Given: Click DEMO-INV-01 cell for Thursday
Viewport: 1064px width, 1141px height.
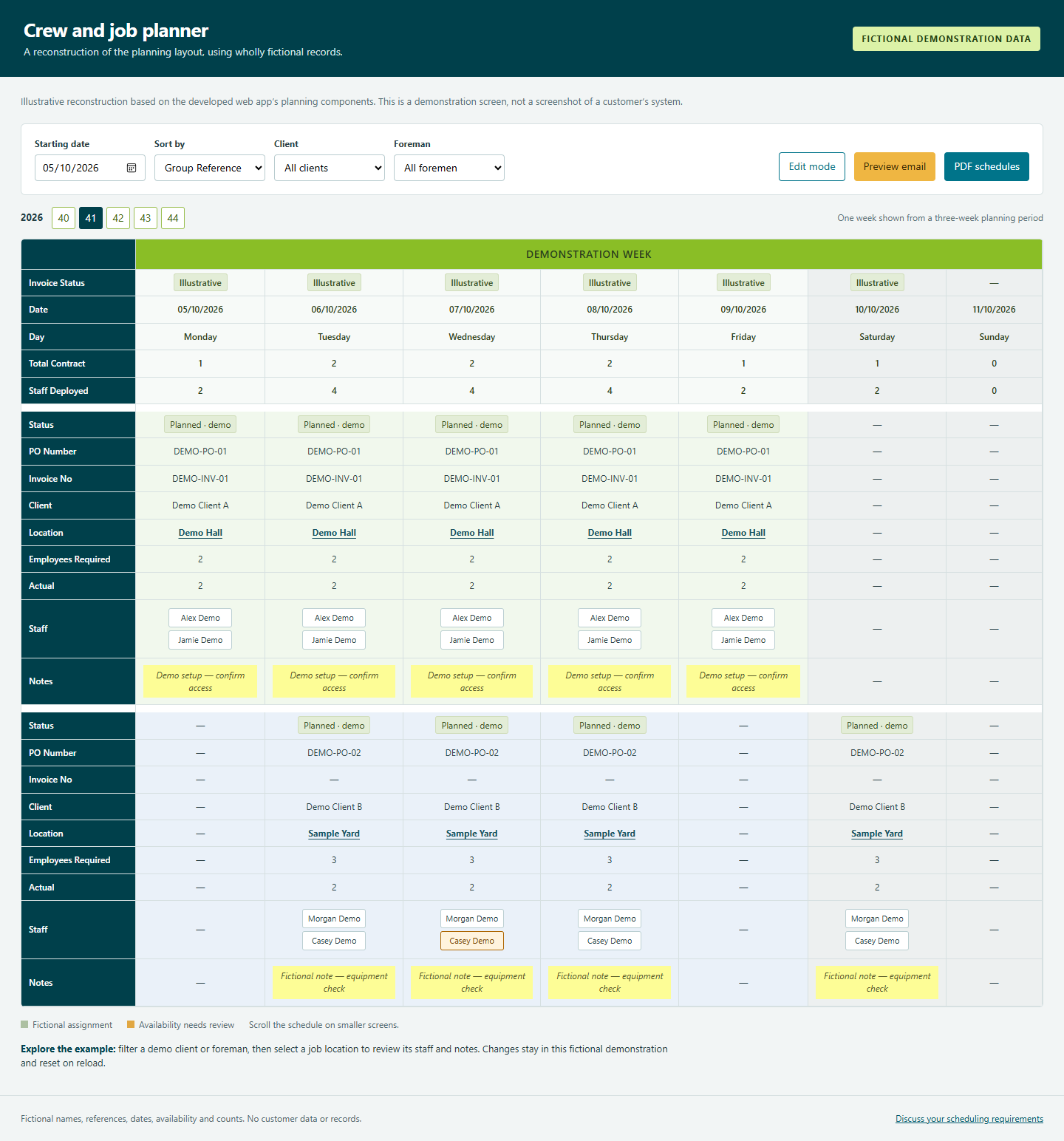Looking at the screenshot, I should click(610, 479).
